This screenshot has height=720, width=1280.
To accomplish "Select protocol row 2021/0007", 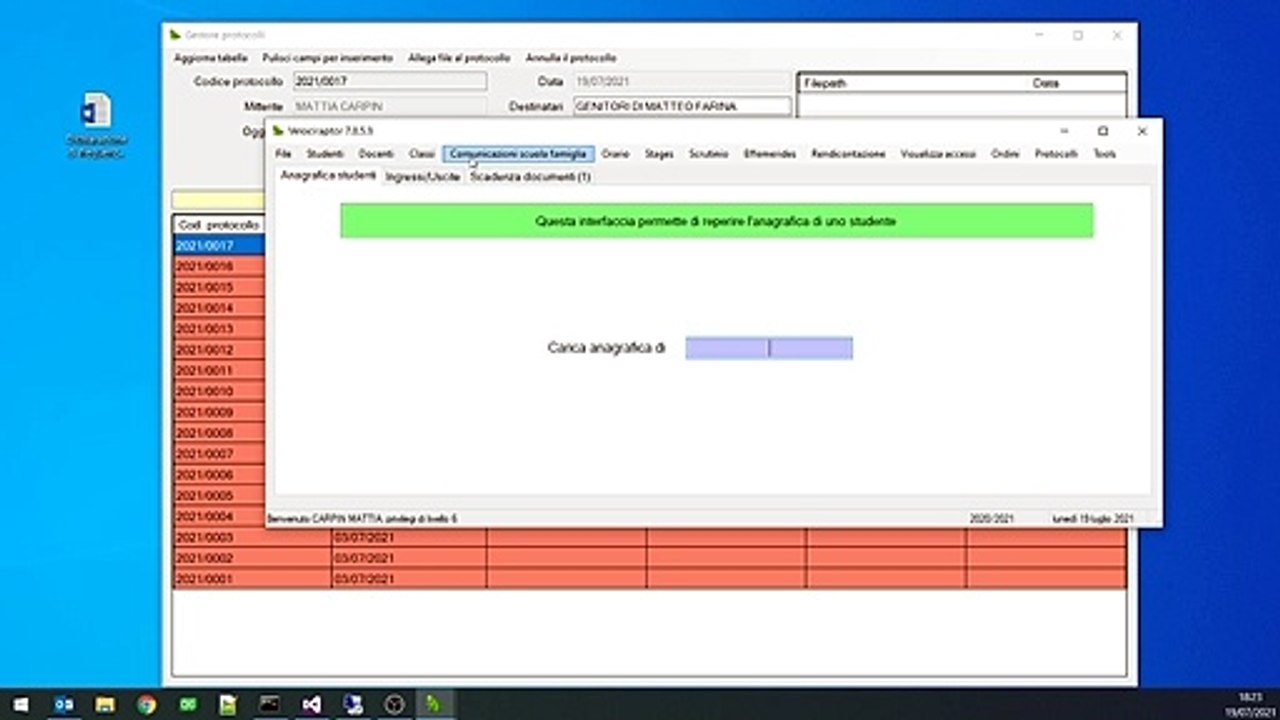I will point(219,454).
